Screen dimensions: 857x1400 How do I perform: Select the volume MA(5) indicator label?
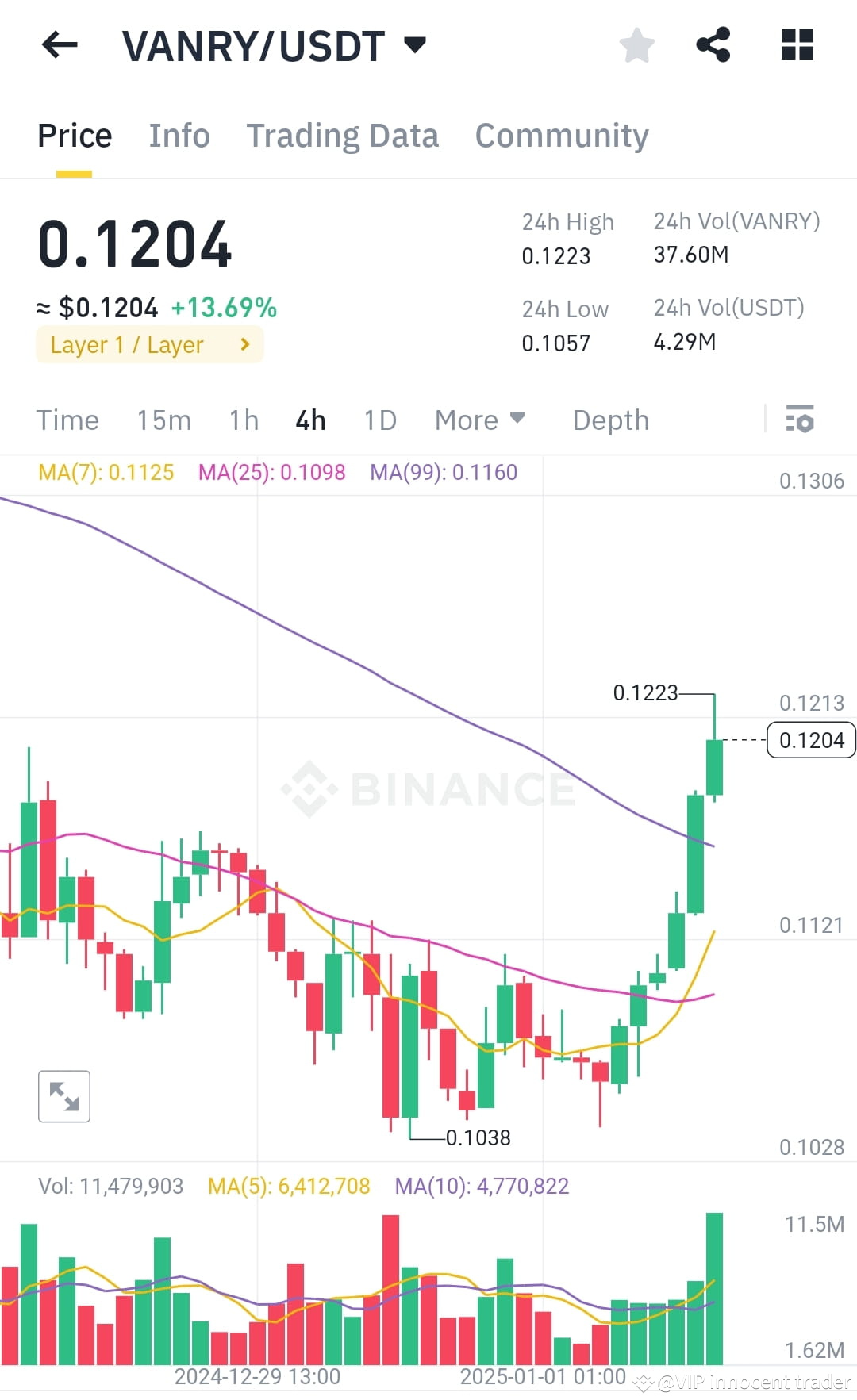289,1185
